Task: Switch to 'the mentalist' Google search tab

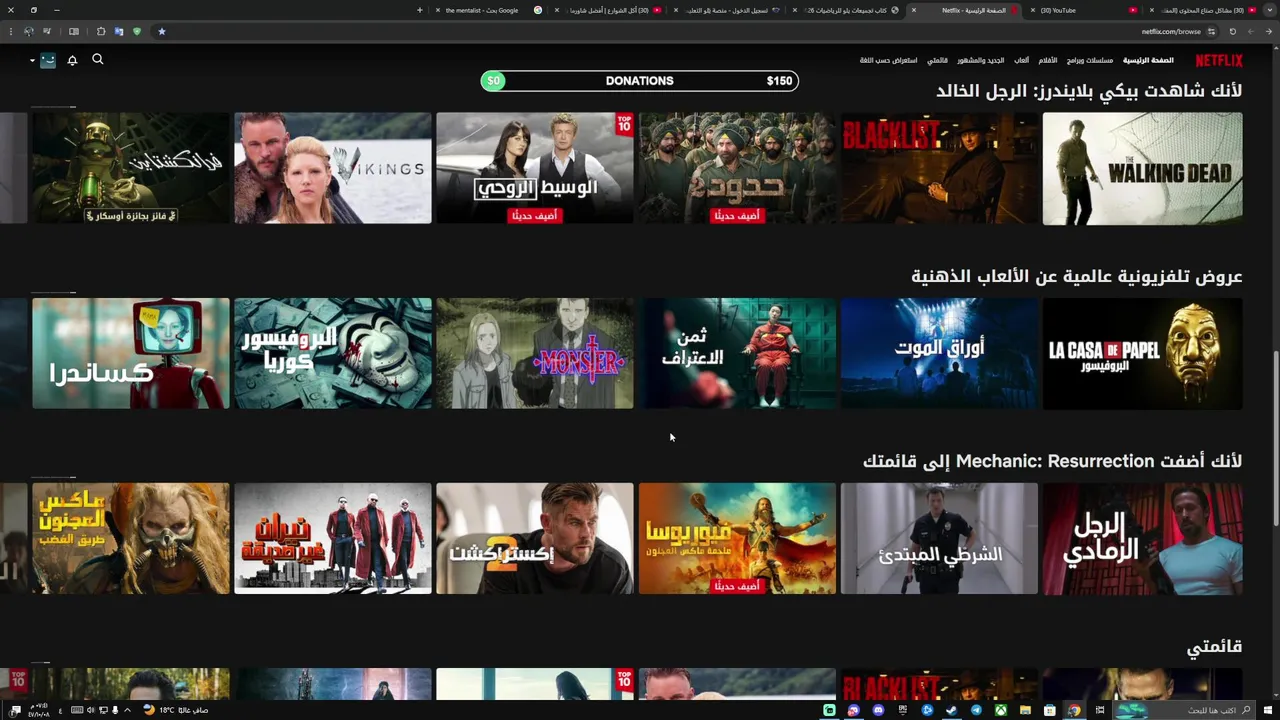Action: (489, 10)
